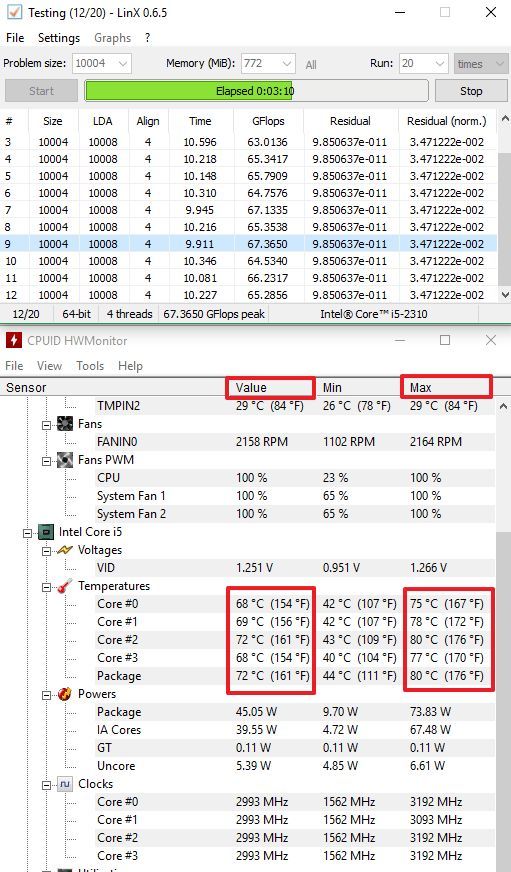511x872 pixels.
Task: Collapse the Intel Core i5 tree node
Action: (27, 533)
